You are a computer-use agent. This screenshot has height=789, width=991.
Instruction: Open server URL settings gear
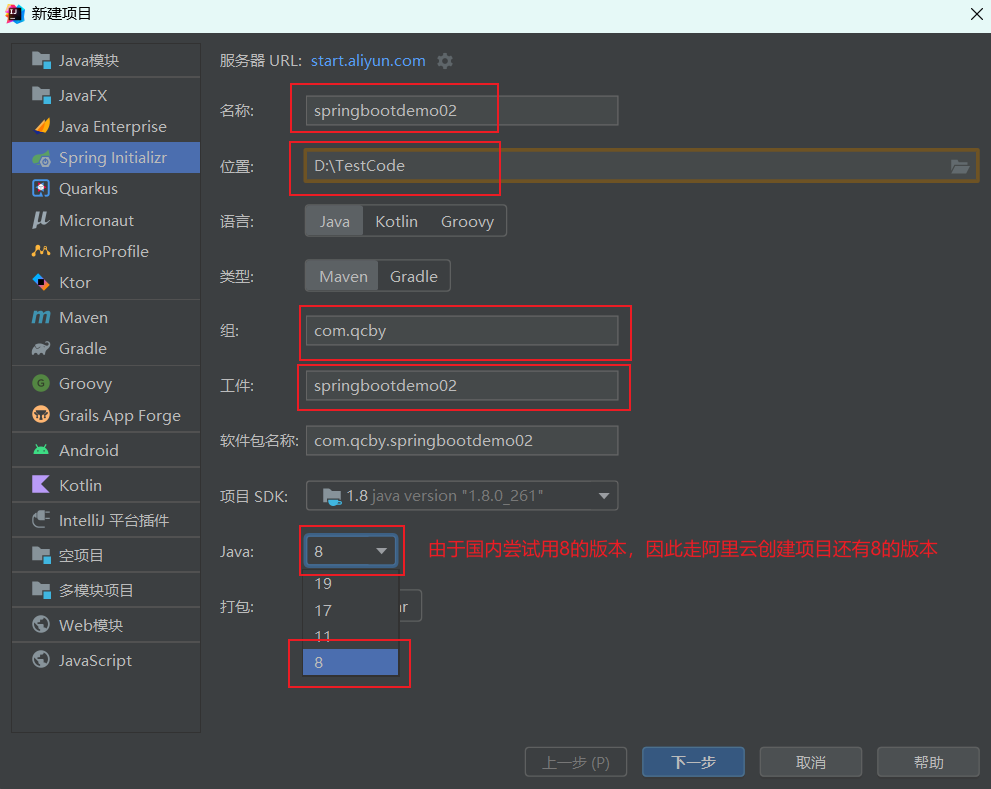445,61
